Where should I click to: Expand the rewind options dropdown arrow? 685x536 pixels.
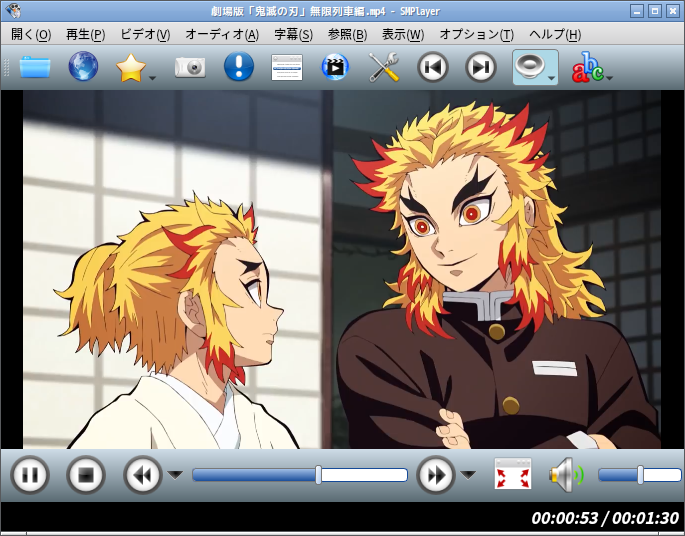tap(176, 475)
